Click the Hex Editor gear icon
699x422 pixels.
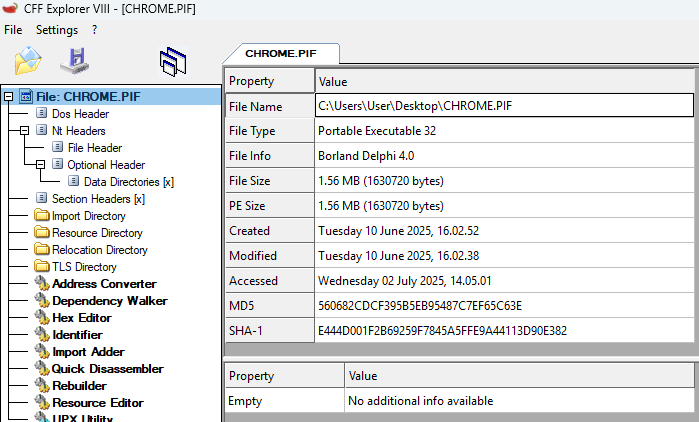[x=42, y=317]
